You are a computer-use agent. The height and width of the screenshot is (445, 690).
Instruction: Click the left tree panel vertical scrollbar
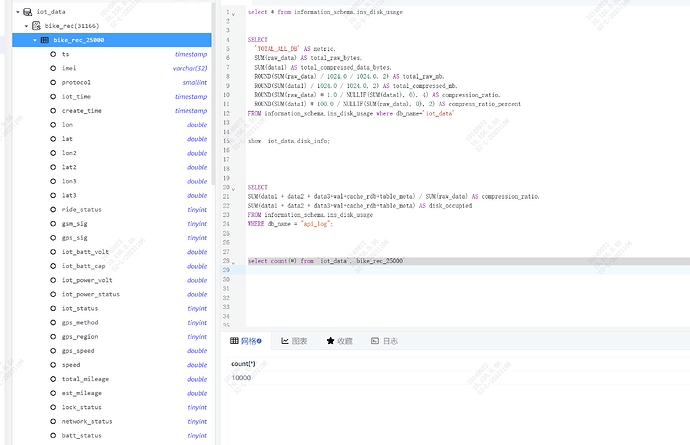[213, 100]
